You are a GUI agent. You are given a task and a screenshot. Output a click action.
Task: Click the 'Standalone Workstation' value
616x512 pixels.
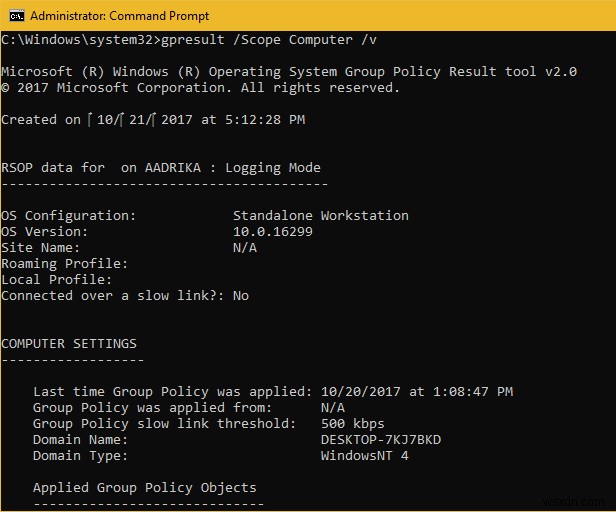[x=321, y=216]
